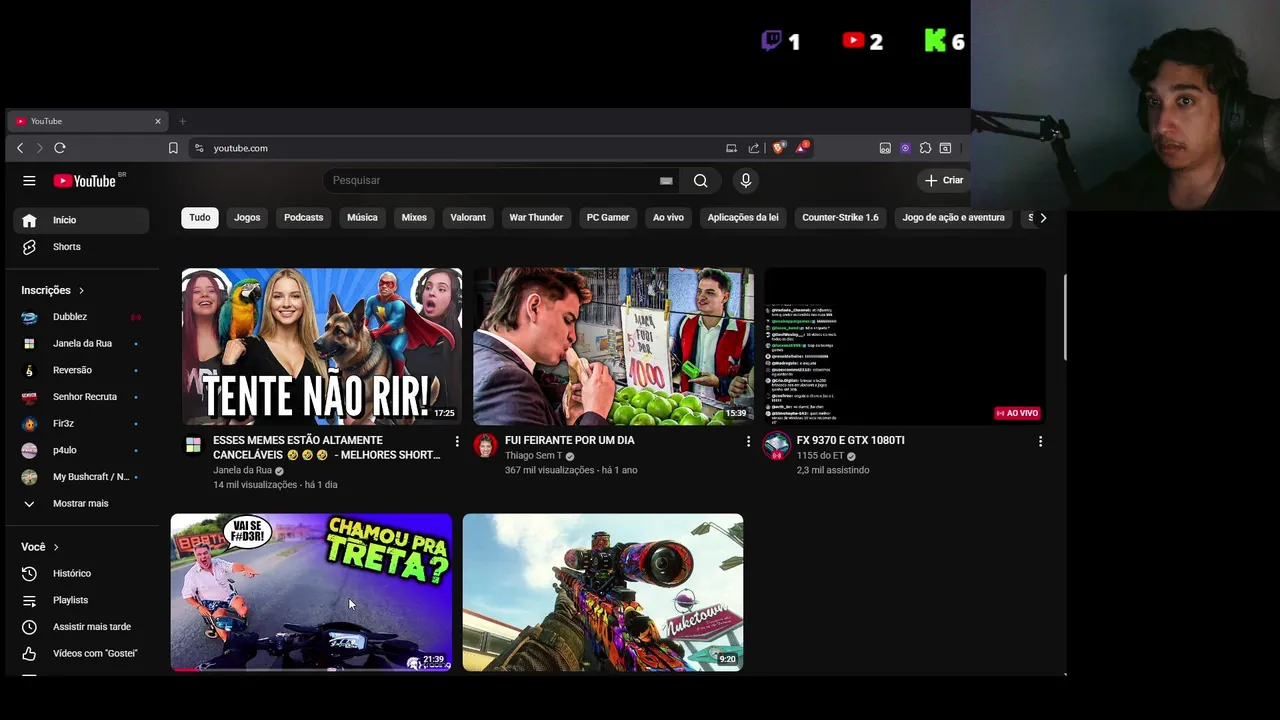Select the Aplicações da lei chip
Screen dimensions: 1280x720
743,218
